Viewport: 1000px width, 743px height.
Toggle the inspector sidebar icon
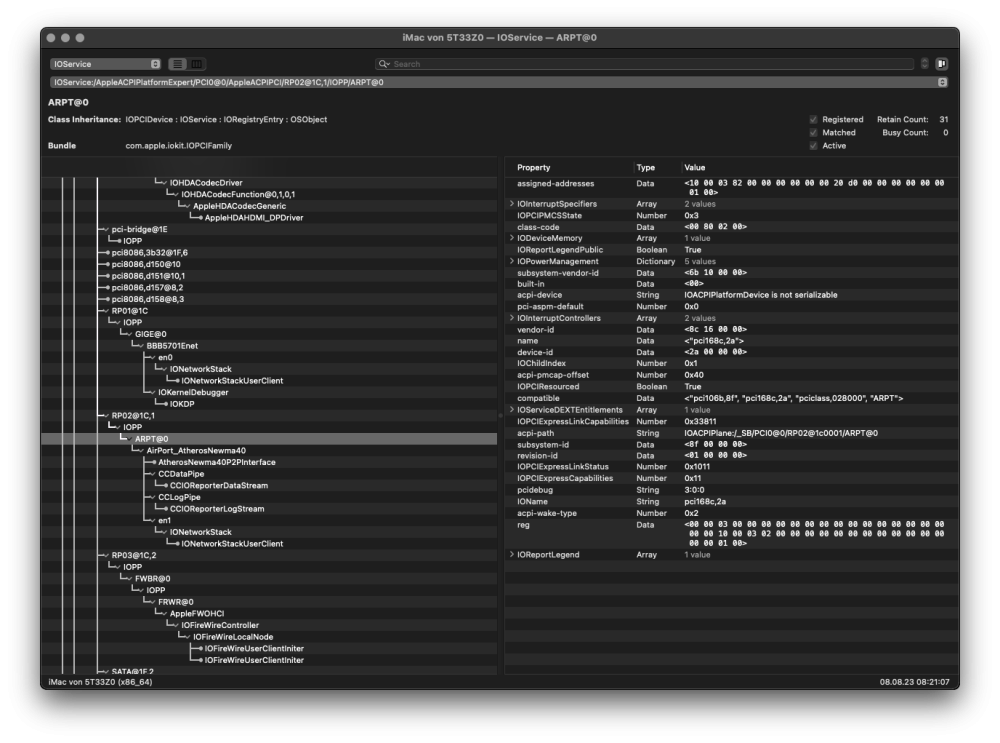point(941,64)
